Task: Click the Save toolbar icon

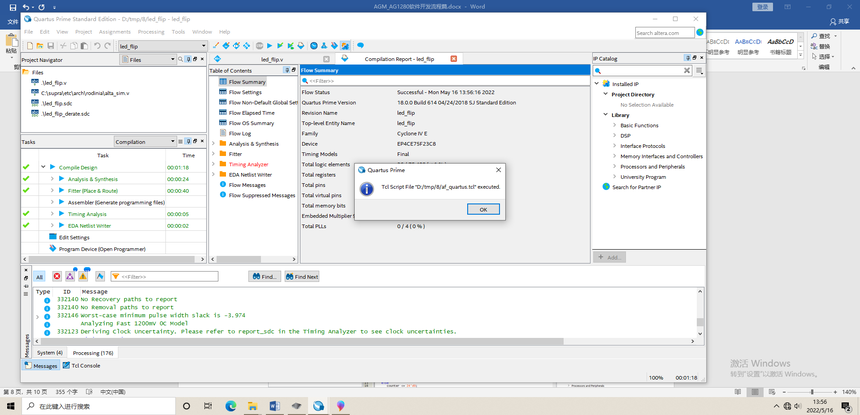Action: (50, 46)
